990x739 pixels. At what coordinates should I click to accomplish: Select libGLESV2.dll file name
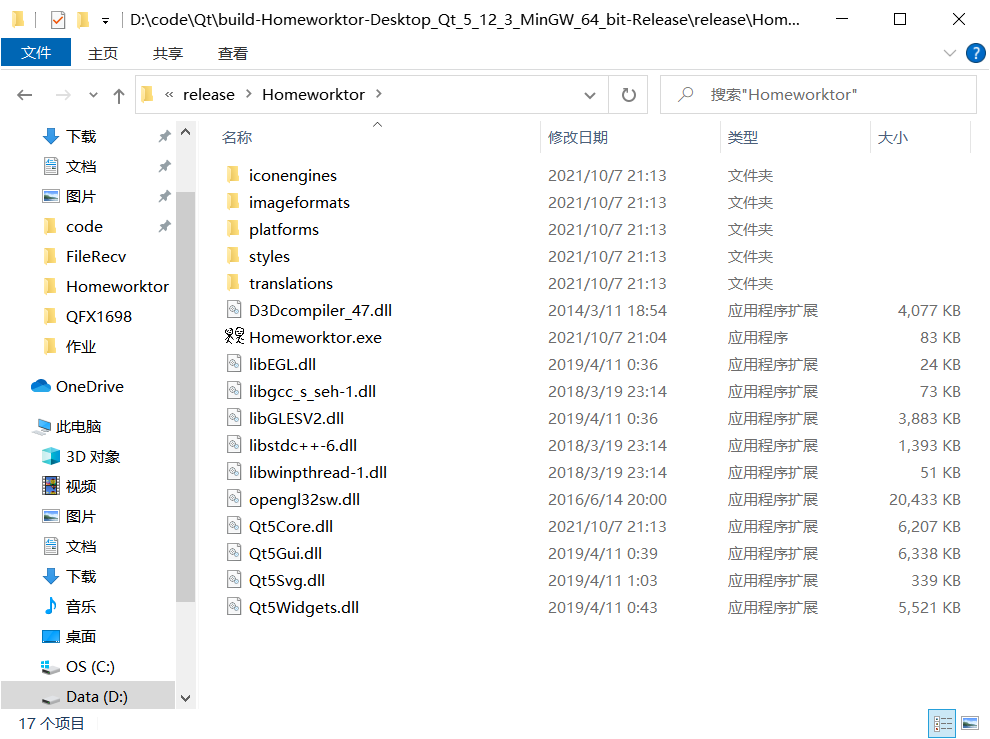coord(296,418)
